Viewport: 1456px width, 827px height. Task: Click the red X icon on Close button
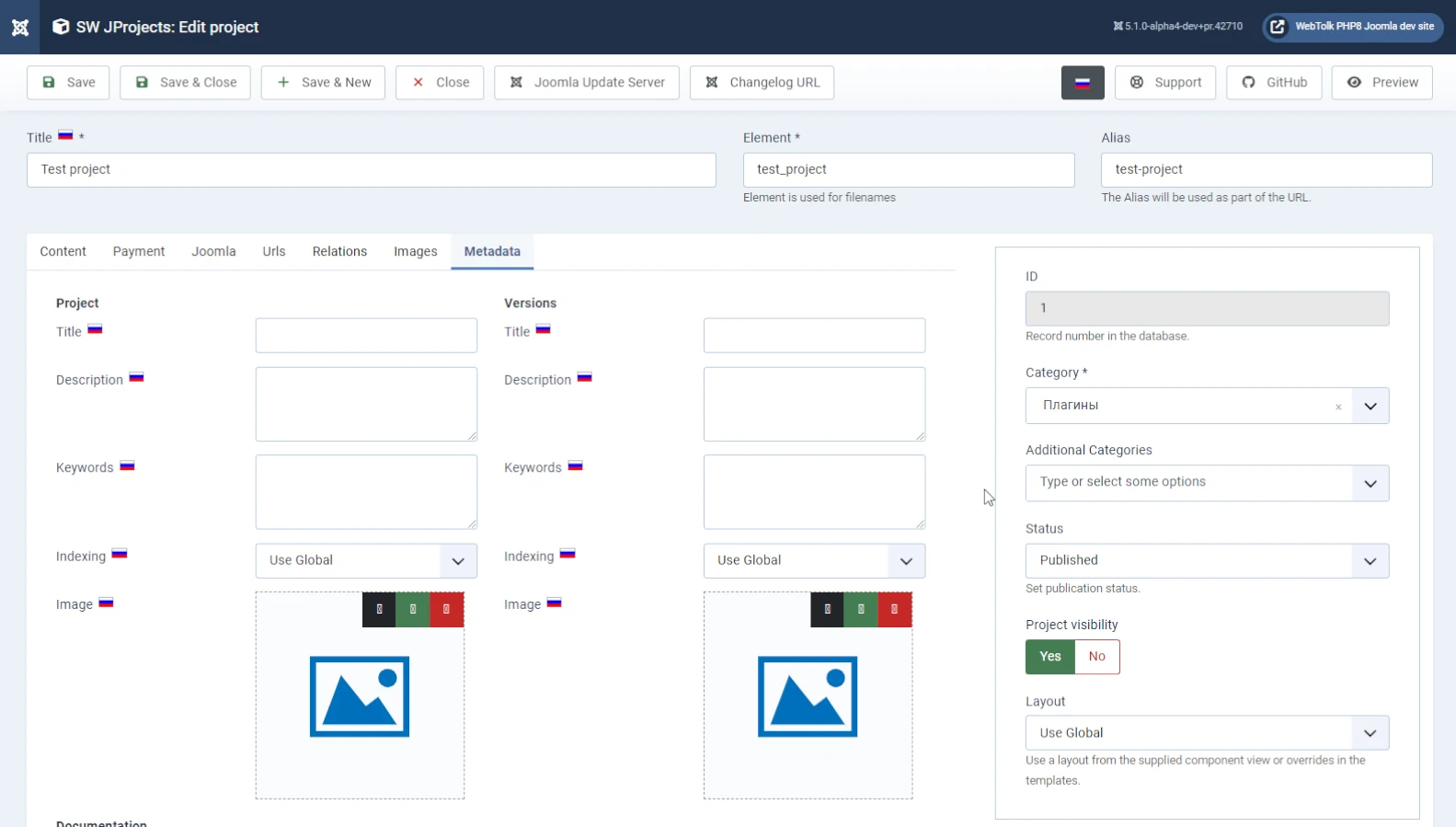tap(418, 82)
